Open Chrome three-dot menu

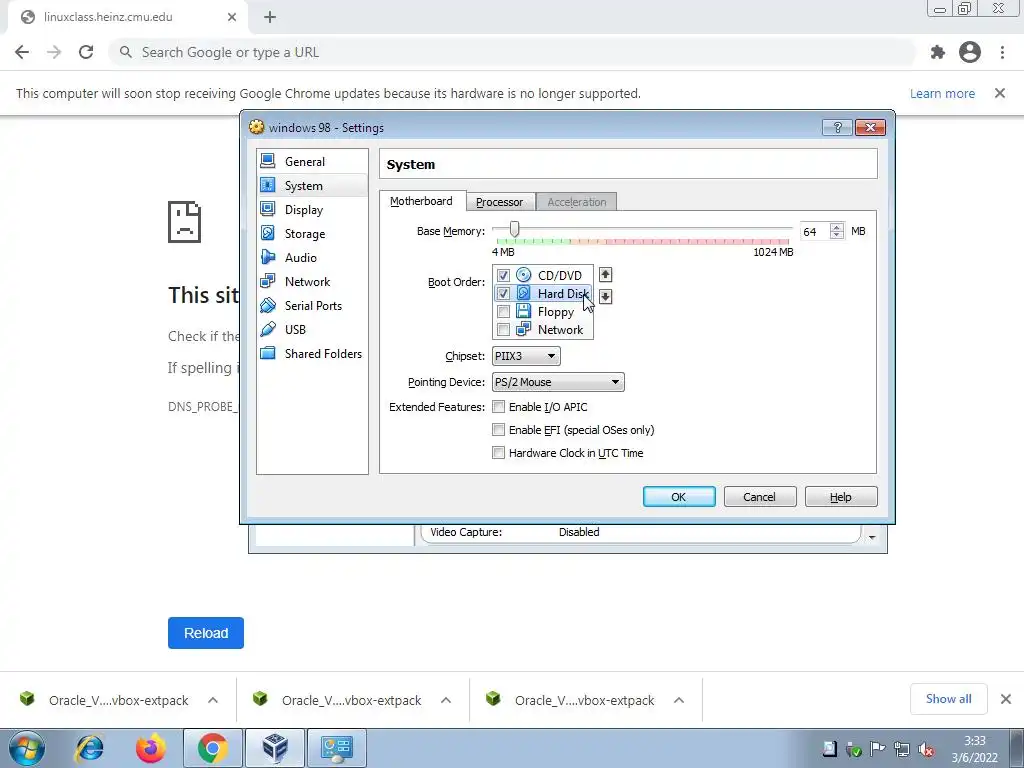[x=1002, y=52]
